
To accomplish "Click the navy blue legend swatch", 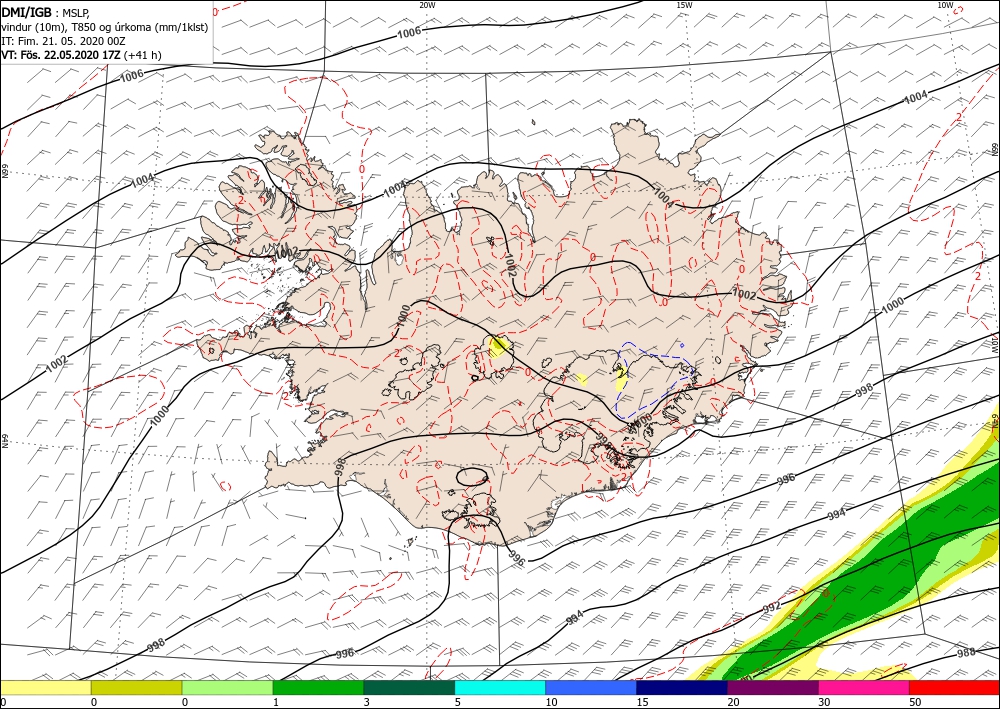I will click(682, 688).
